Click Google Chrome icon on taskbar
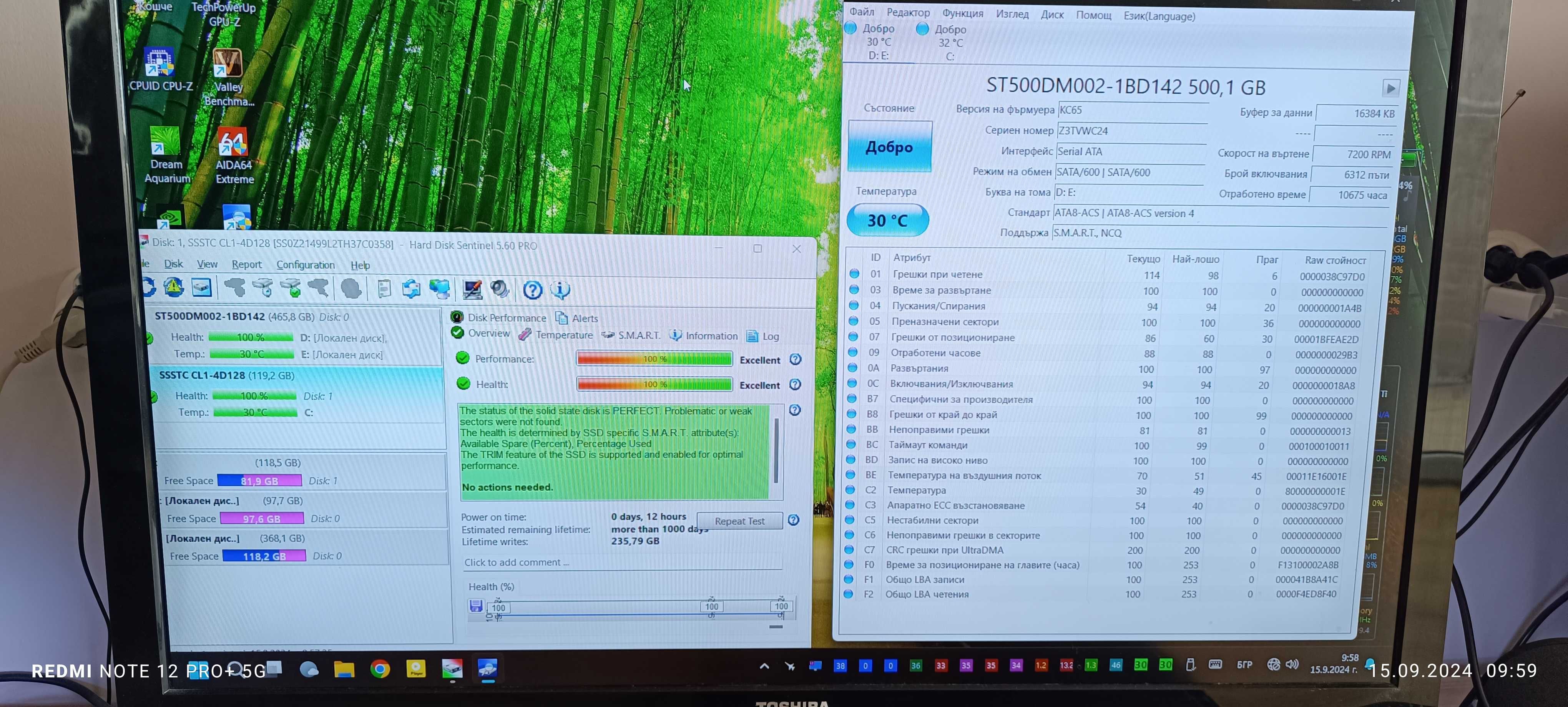 tap(380, 669)
